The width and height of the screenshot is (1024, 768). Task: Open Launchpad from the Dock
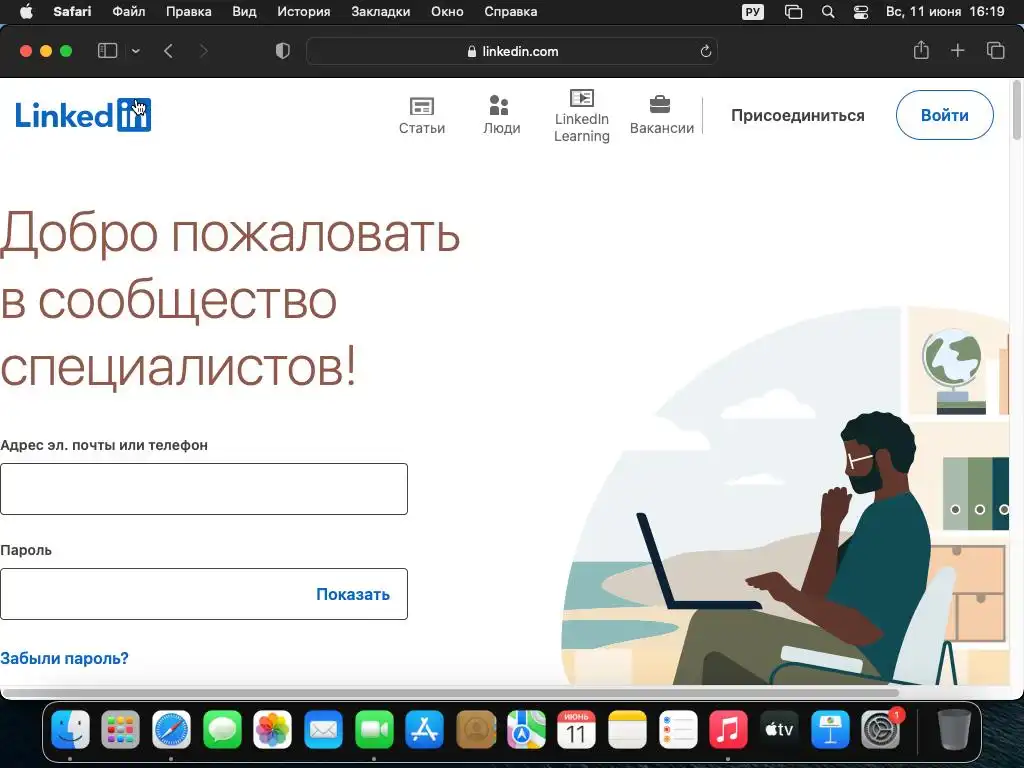point(120,729)
